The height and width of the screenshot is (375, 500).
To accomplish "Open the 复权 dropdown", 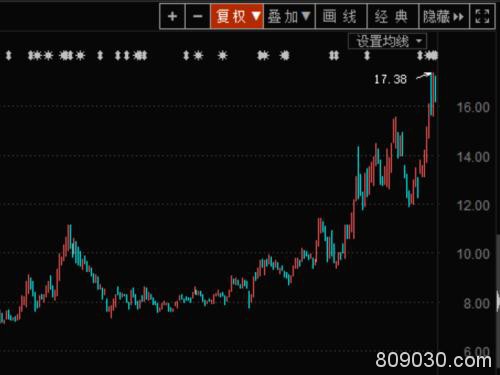I will tap(237, 16).
